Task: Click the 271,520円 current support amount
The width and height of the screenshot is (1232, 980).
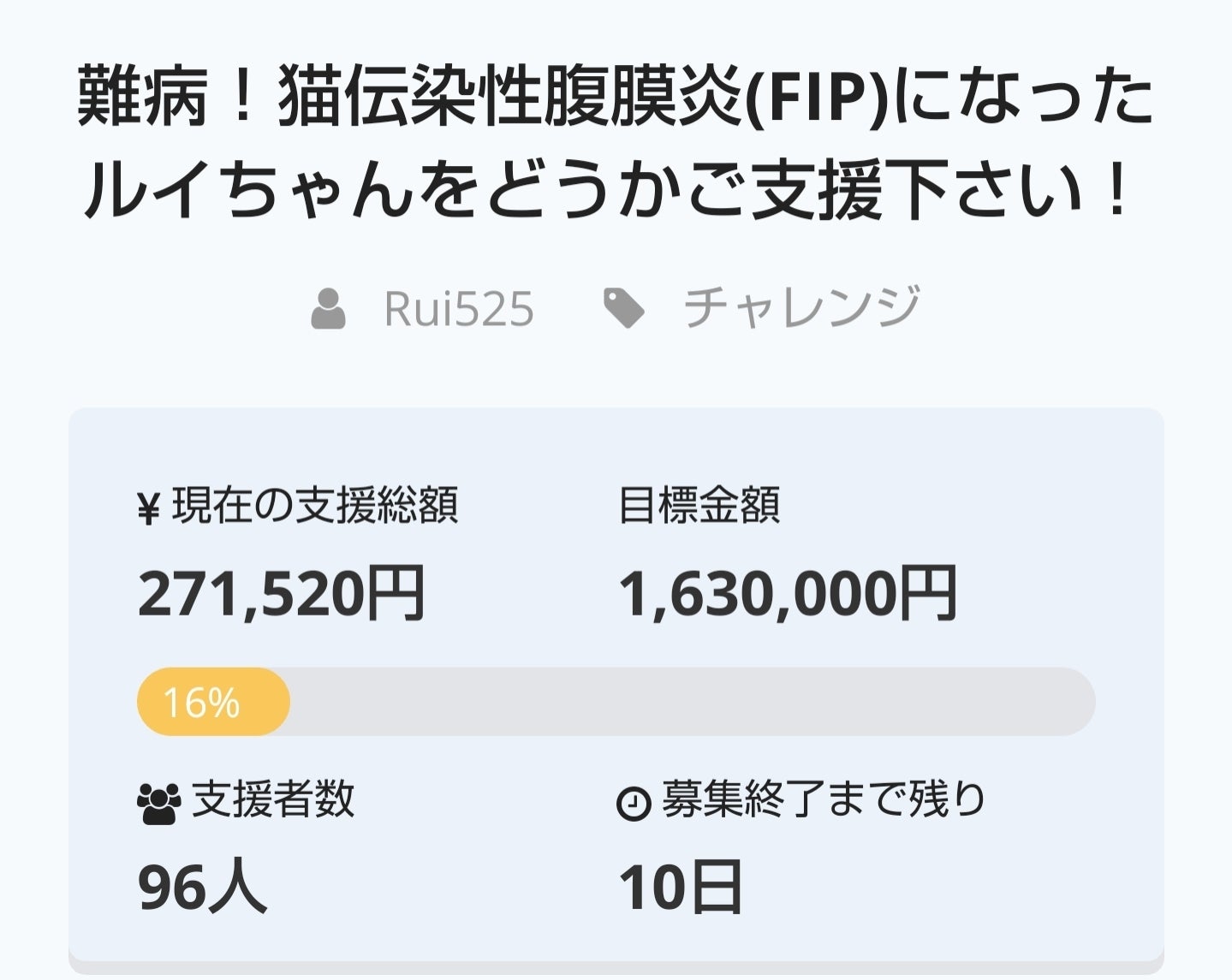Action: coord(281,594)
